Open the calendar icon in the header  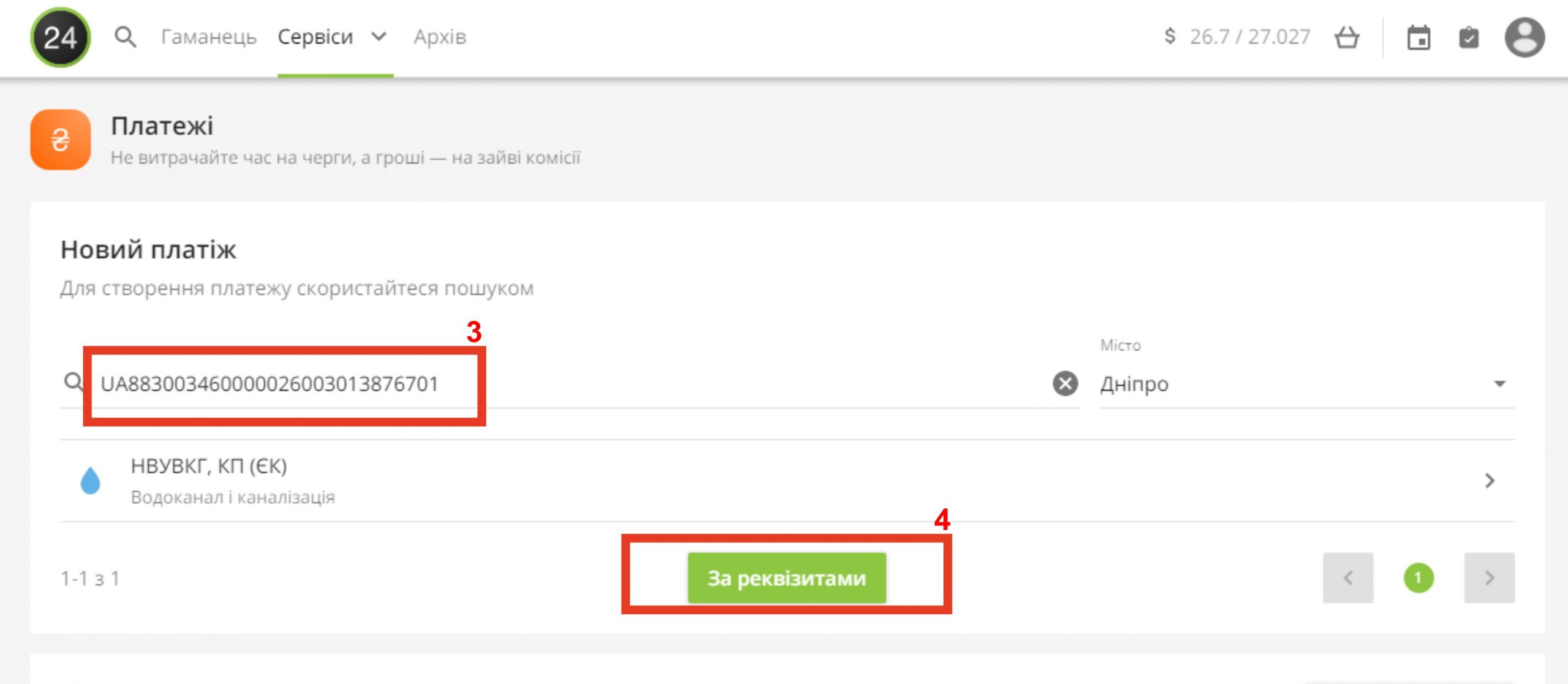[x=1419, y=38]
